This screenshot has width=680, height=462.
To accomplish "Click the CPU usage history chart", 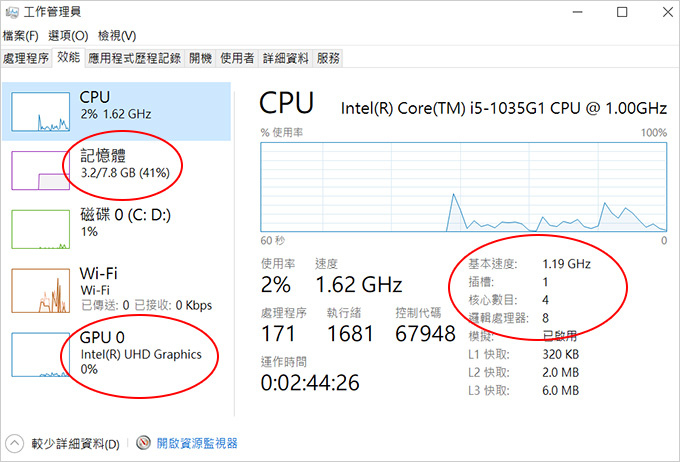I will [x=463, y=187].
